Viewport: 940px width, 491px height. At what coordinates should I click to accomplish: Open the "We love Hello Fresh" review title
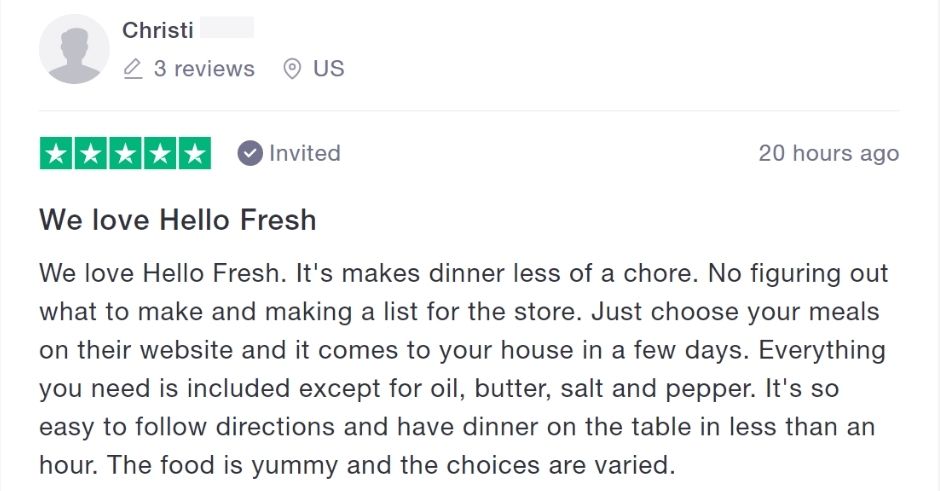click(x=177, y=219)
